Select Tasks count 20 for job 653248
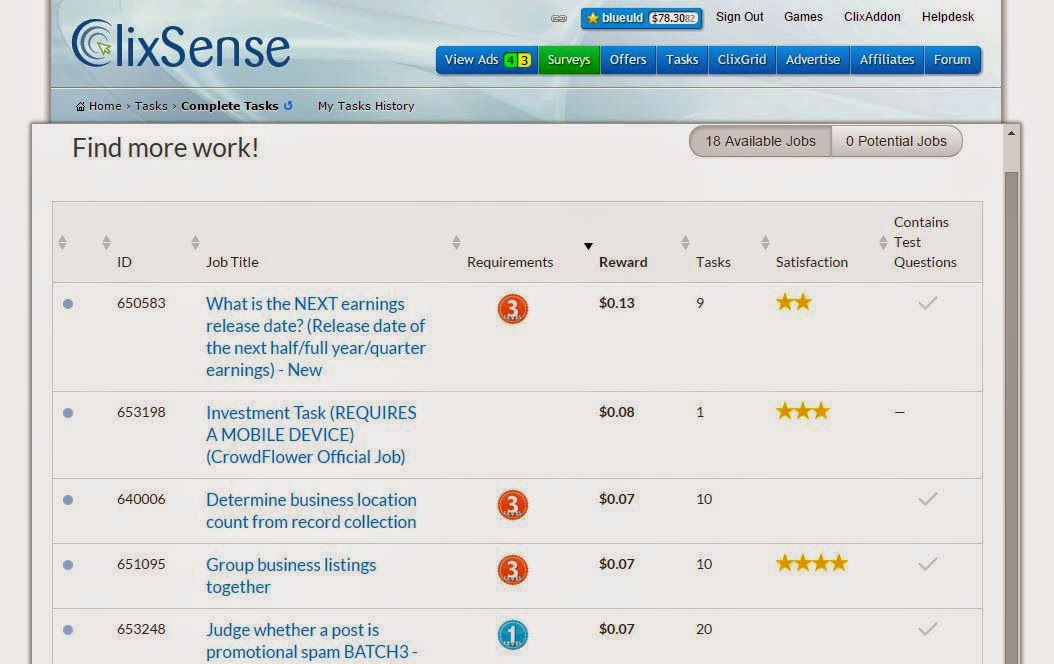Screen dimensions: 1054x664 click(704, 629)
